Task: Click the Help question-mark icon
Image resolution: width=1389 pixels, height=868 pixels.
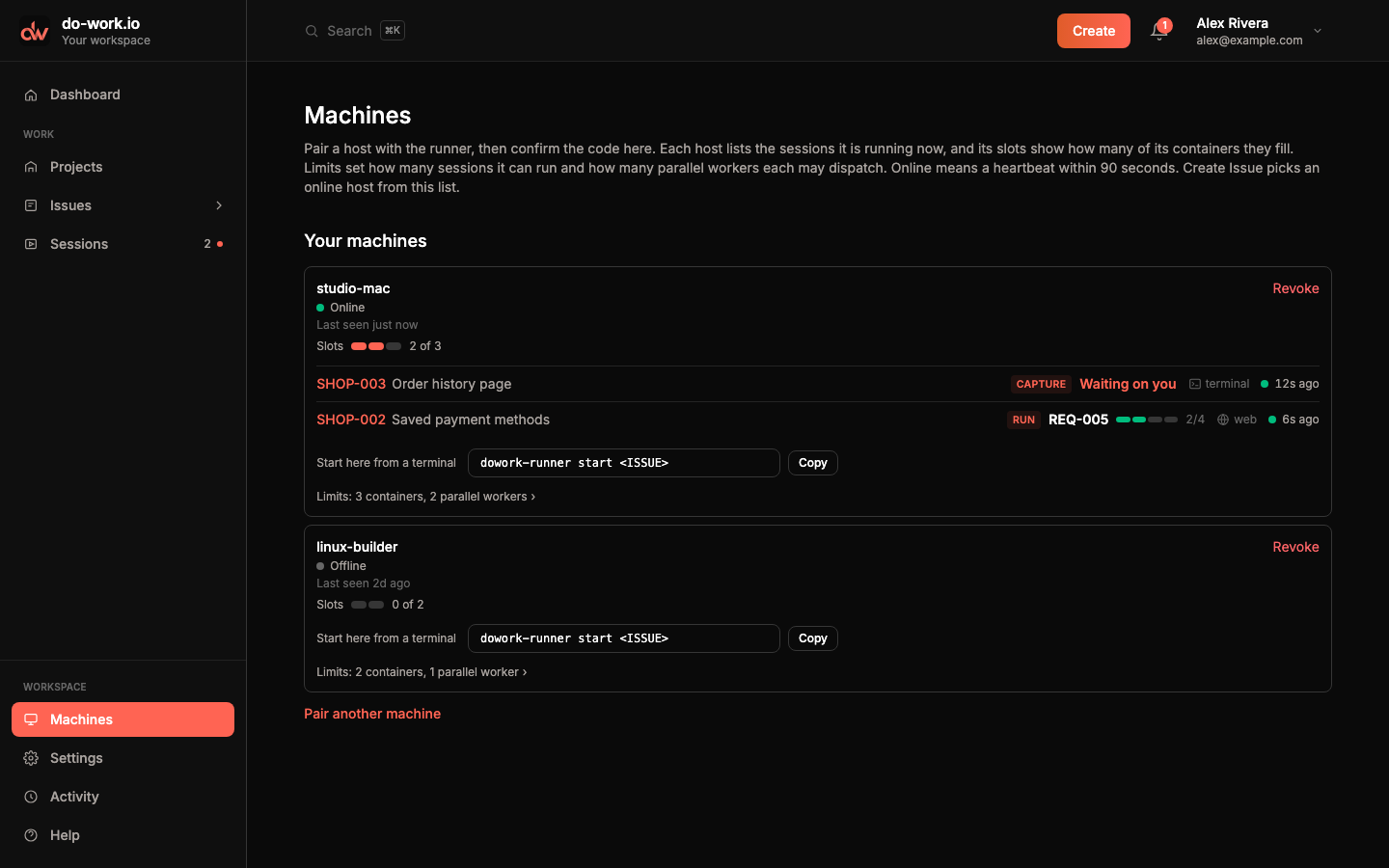Action: pyautogui.click(x=31, y=835)
